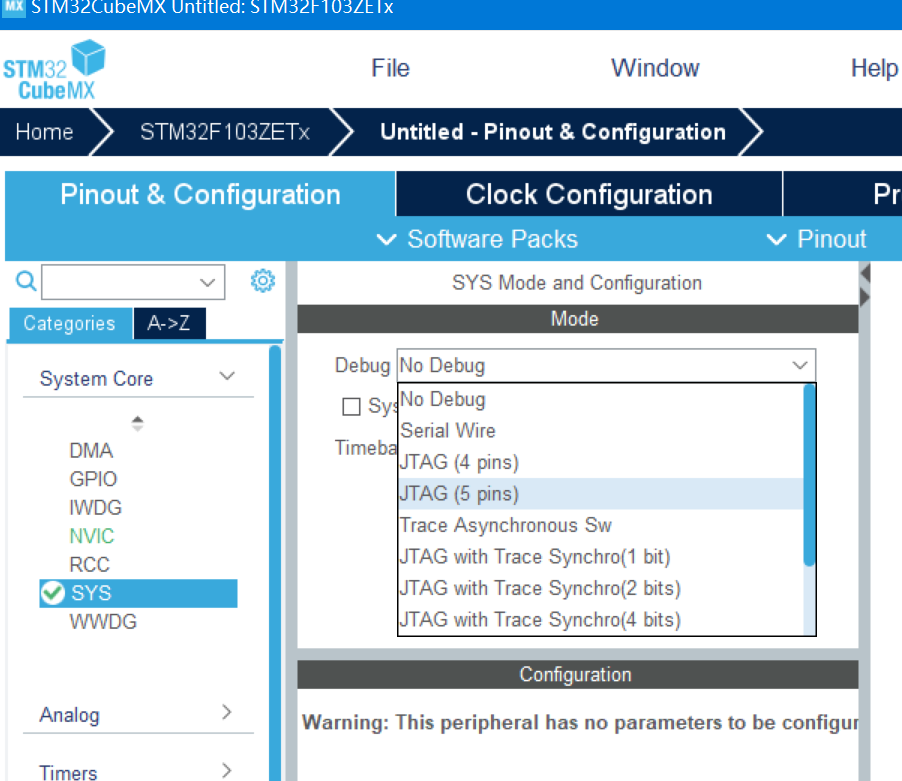Open the category settings gear icon
This screenshot has width=902, height=781.
point(263,281)
